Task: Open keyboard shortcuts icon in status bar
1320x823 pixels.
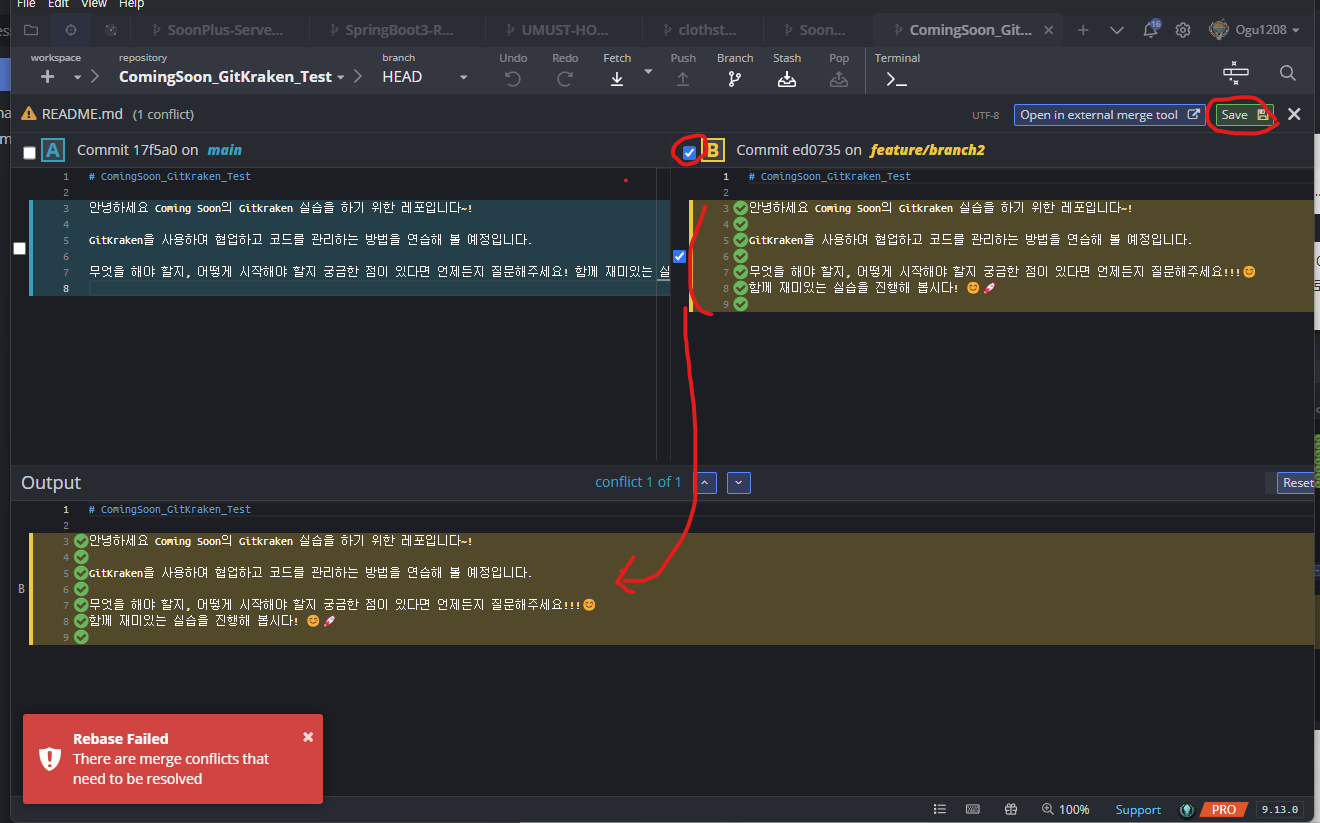Action: tap(972, 809)
